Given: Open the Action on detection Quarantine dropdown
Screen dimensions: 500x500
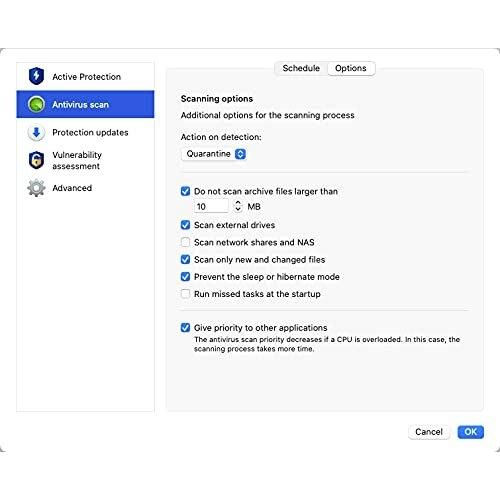Looking at the screenshot, I should click(213, 154).
